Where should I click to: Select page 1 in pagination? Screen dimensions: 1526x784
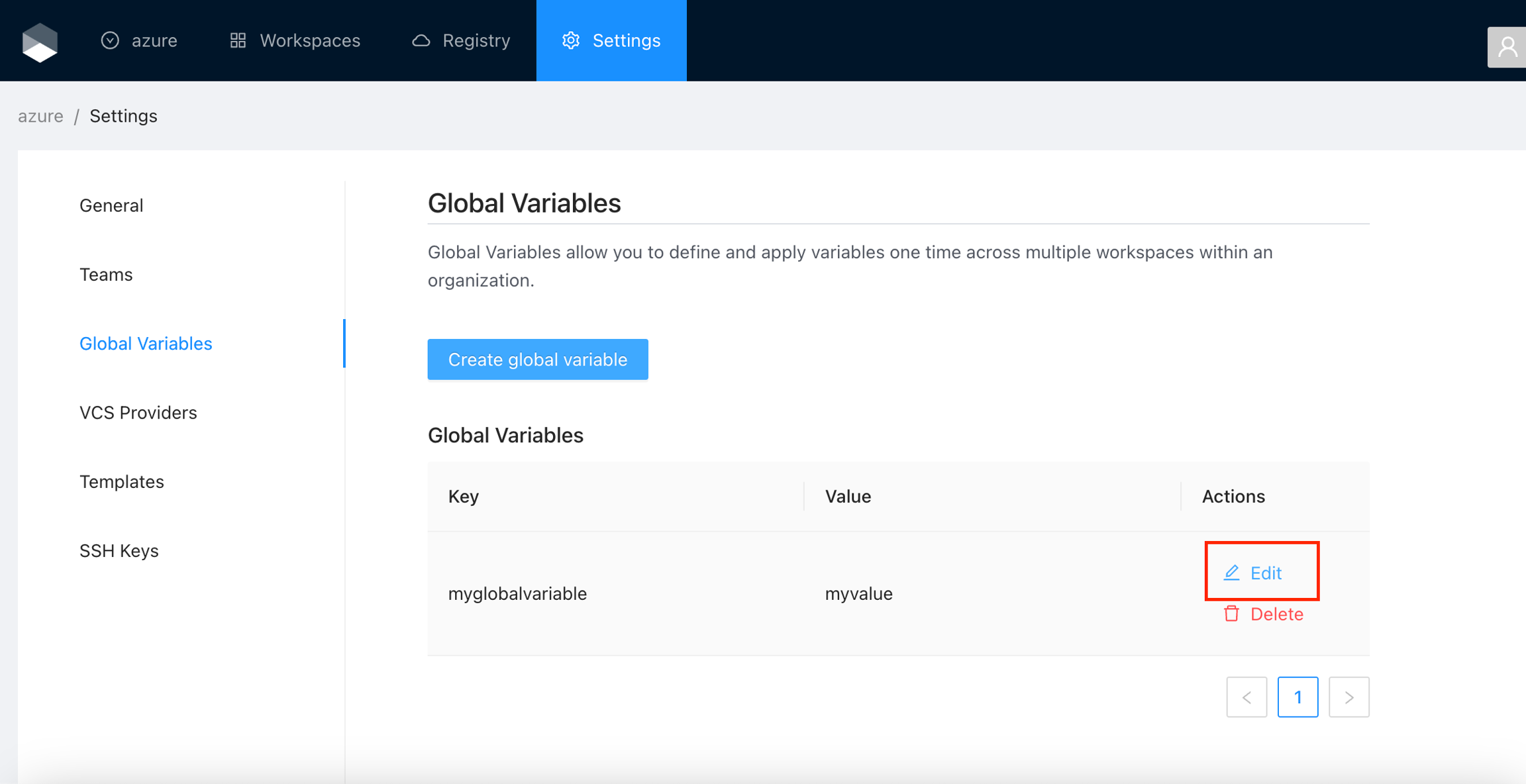coord(1297,697)
